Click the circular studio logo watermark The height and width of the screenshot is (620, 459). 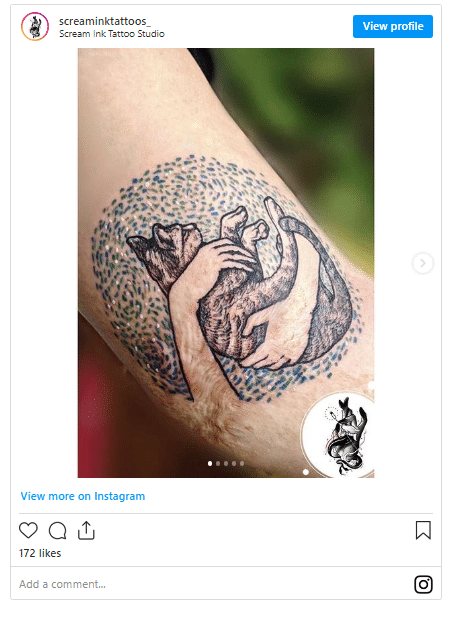click(x=339, y=435)
